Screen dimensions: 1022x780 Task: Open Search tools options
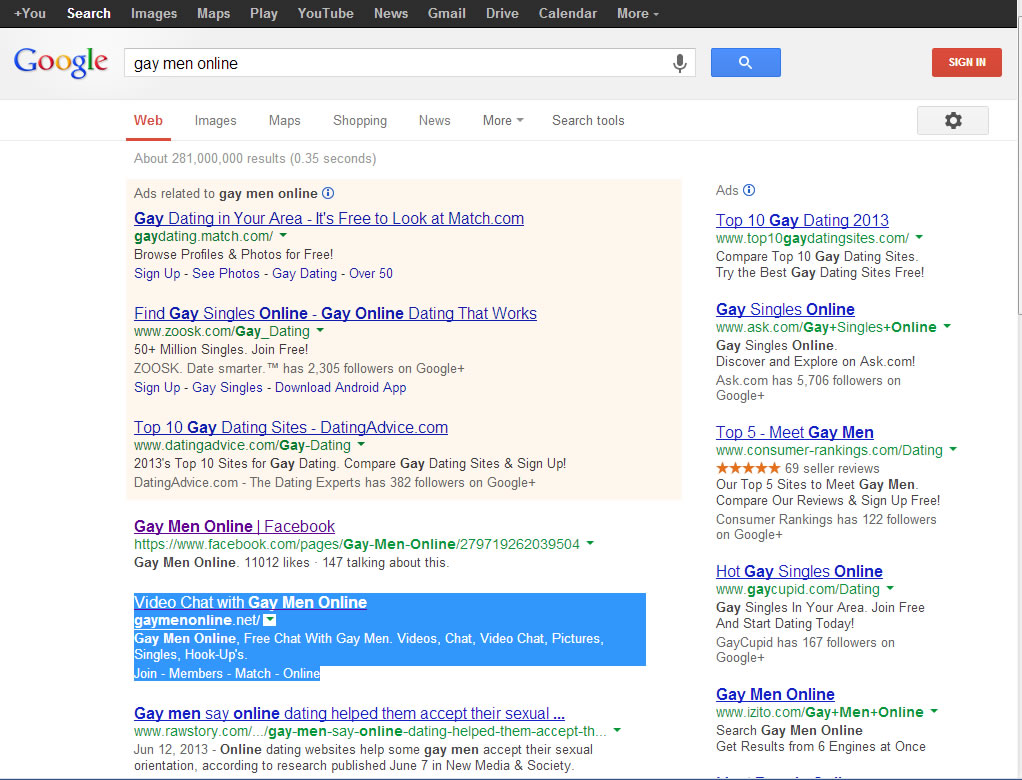coord(588,120)
